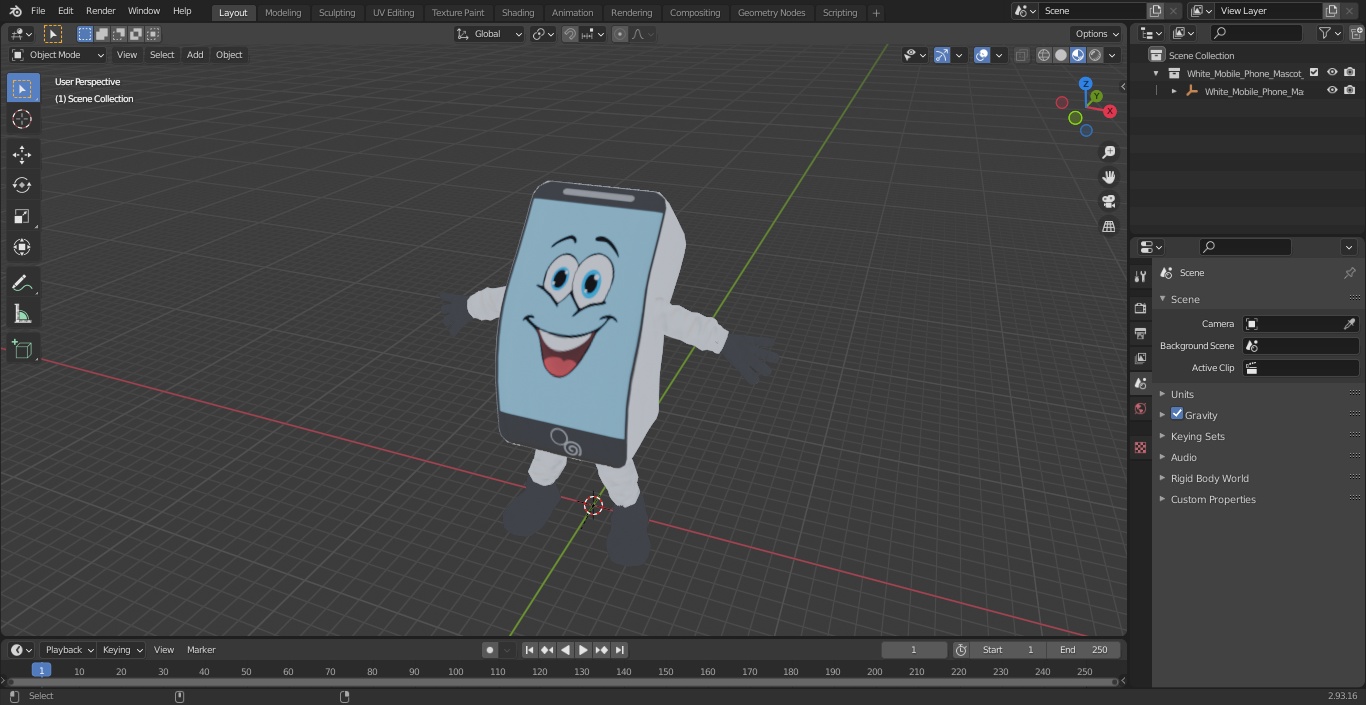Viewport: 1366px width, 705px height.
Task: Switch to the Modeling workspace tab
Action: click(283, 13)
